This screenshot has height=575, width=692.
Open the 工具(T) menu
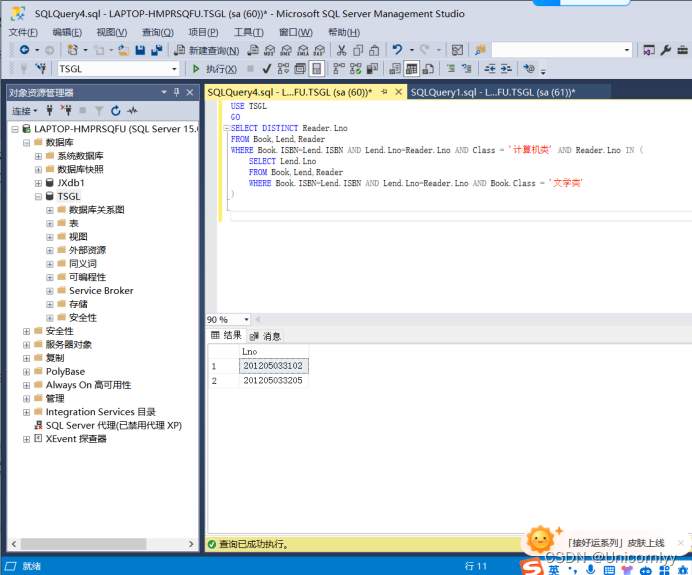coord(248,32)
